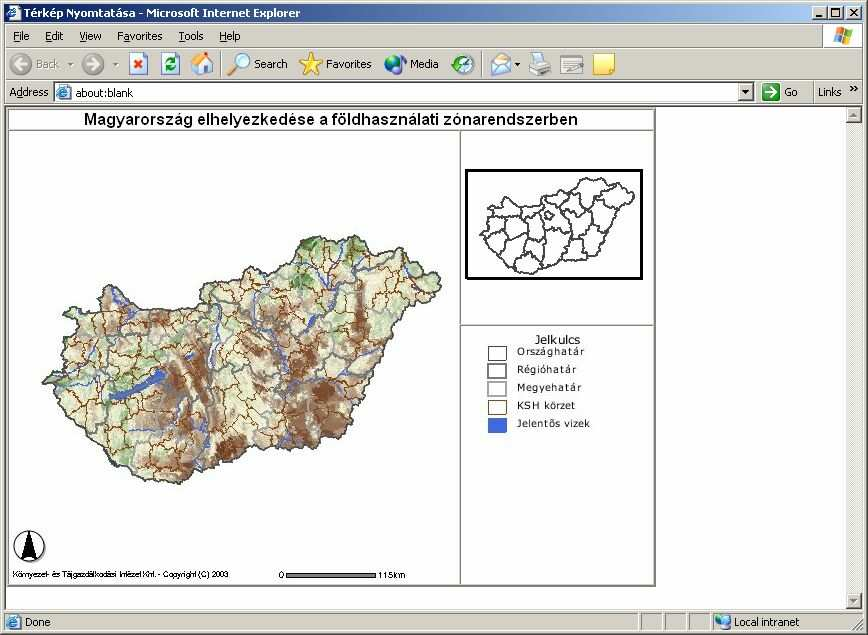868x635 pixels.
Task: Click the Edit page toolbar icon
Action: click(x=571, y=64)
